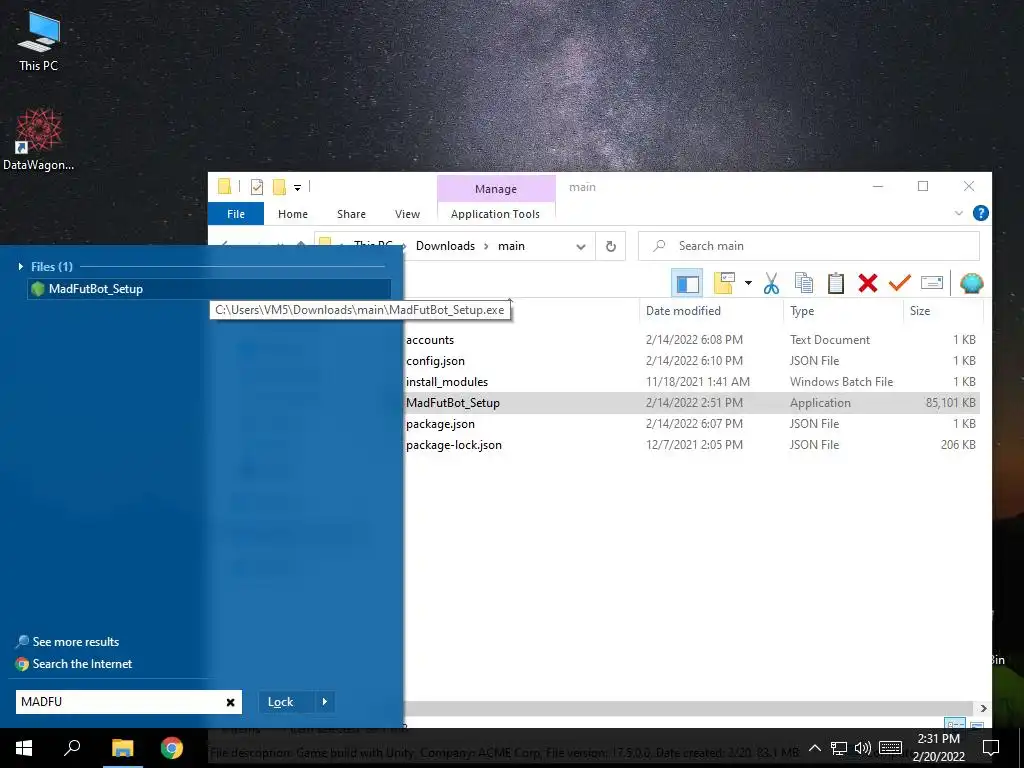Open the This PC desktop icon
The image size is (1024, 768).
pos(39,40)
